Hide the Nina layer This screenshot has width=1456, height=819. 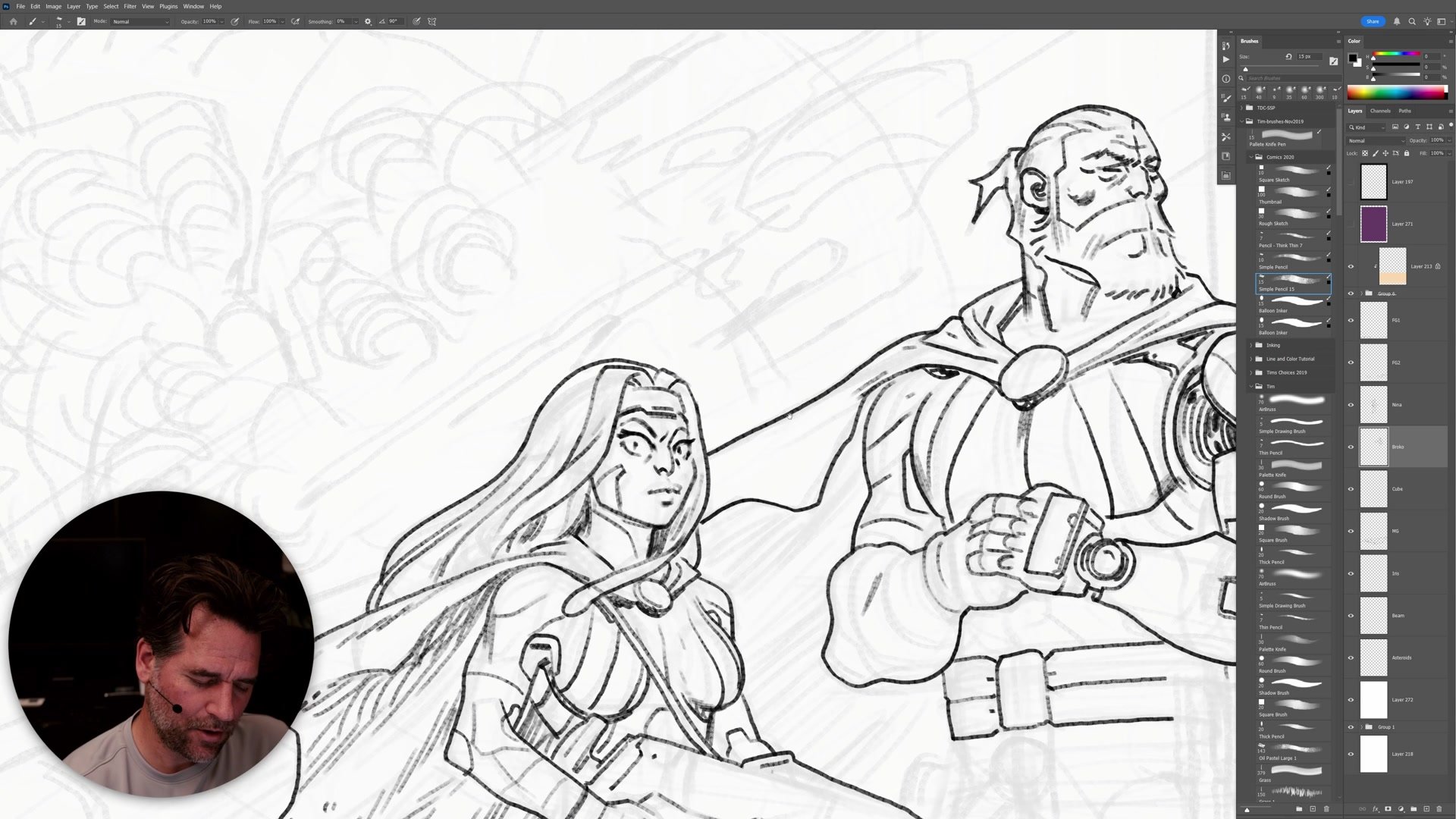(1351, 405)
